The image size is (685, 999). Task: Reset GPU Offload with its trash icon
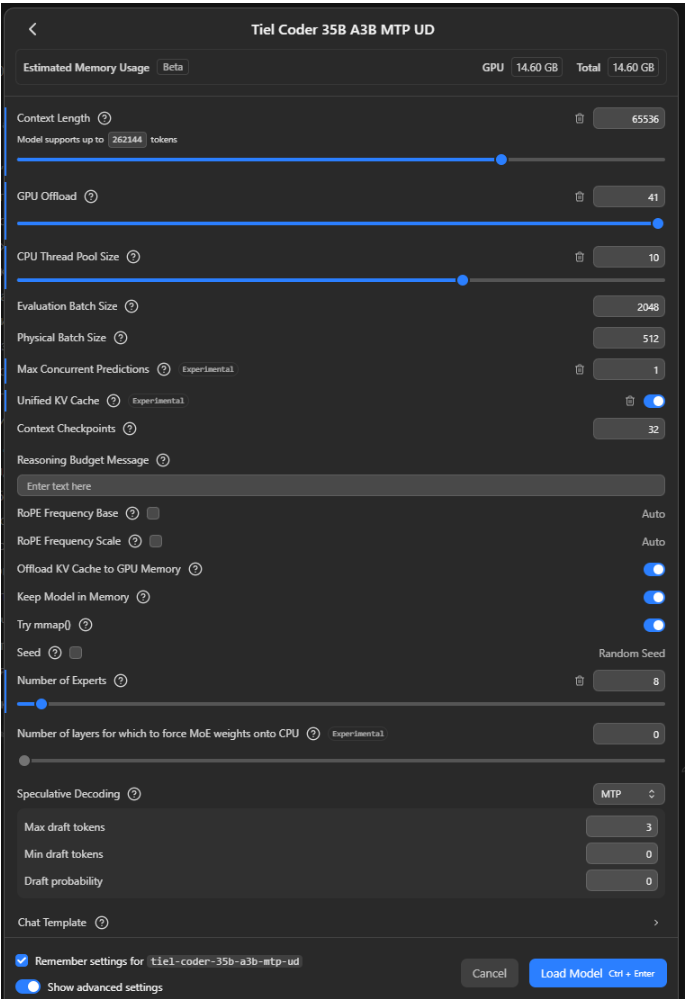579,197
